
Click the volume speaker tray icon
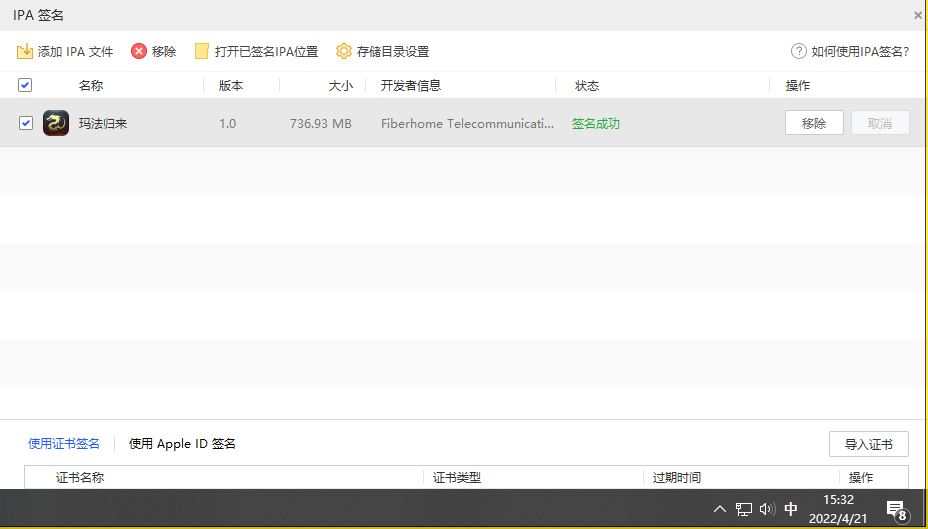(767, 509)
